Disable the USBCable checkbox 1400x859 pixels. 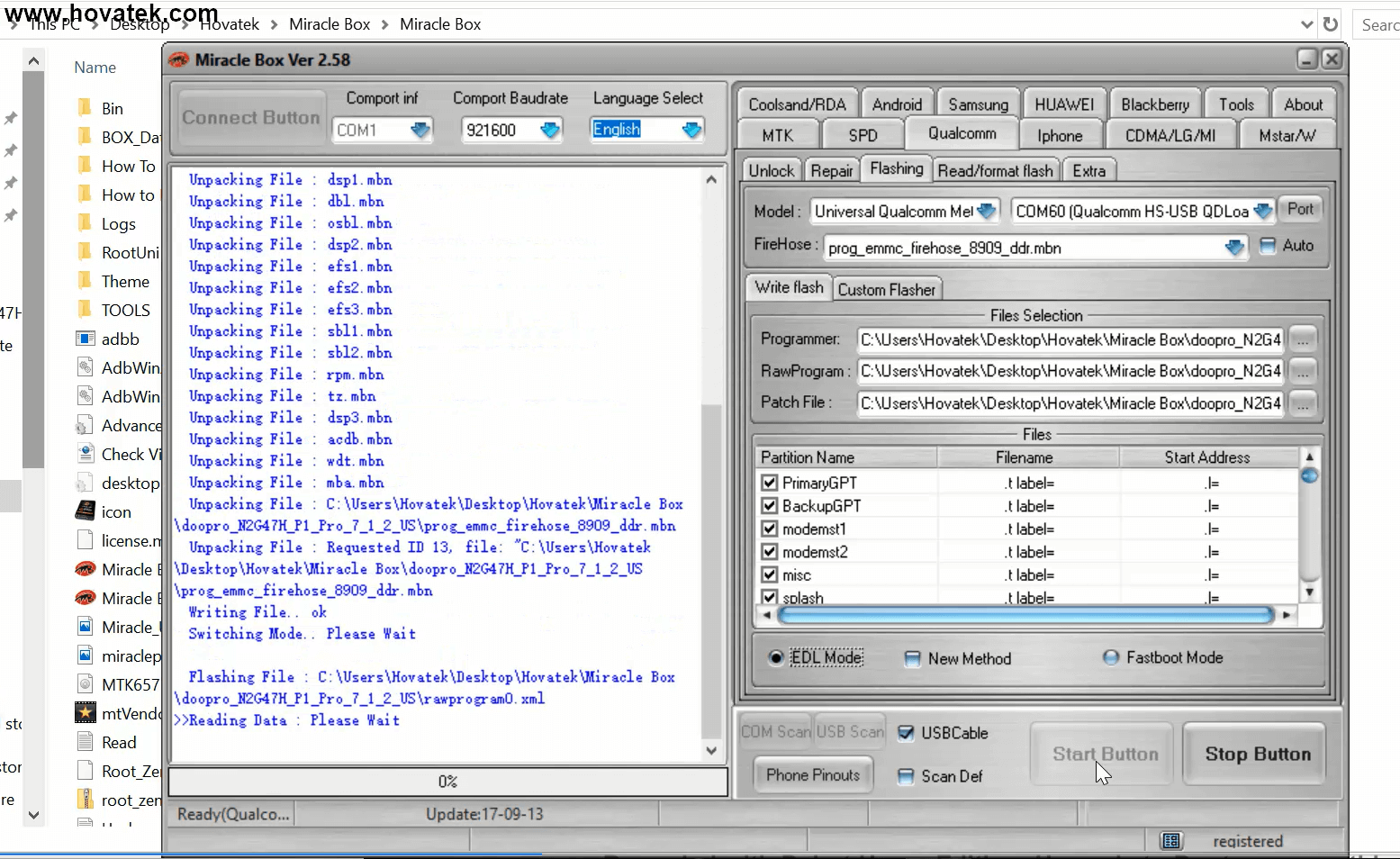[907, 733]
